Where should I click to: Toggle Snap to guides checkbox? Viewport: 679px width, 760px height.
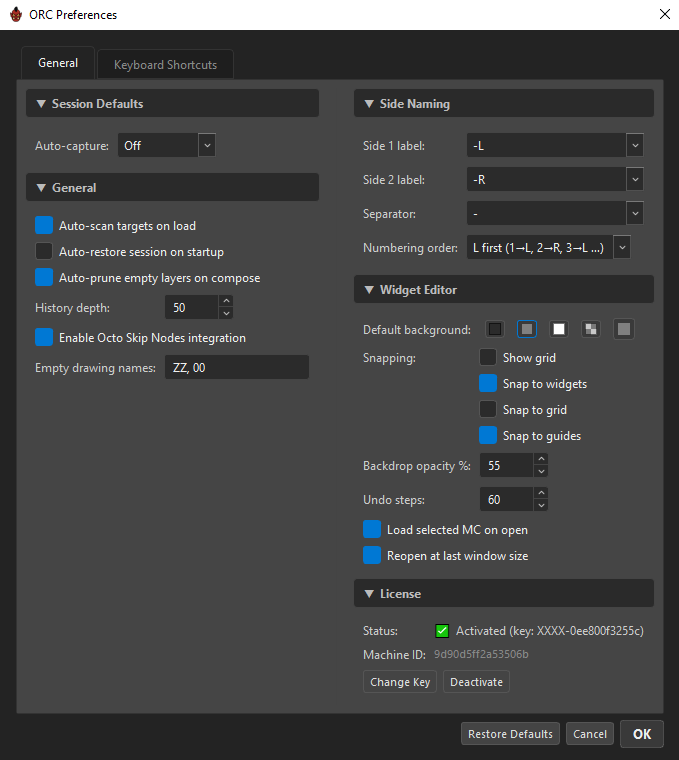(488, 436)
